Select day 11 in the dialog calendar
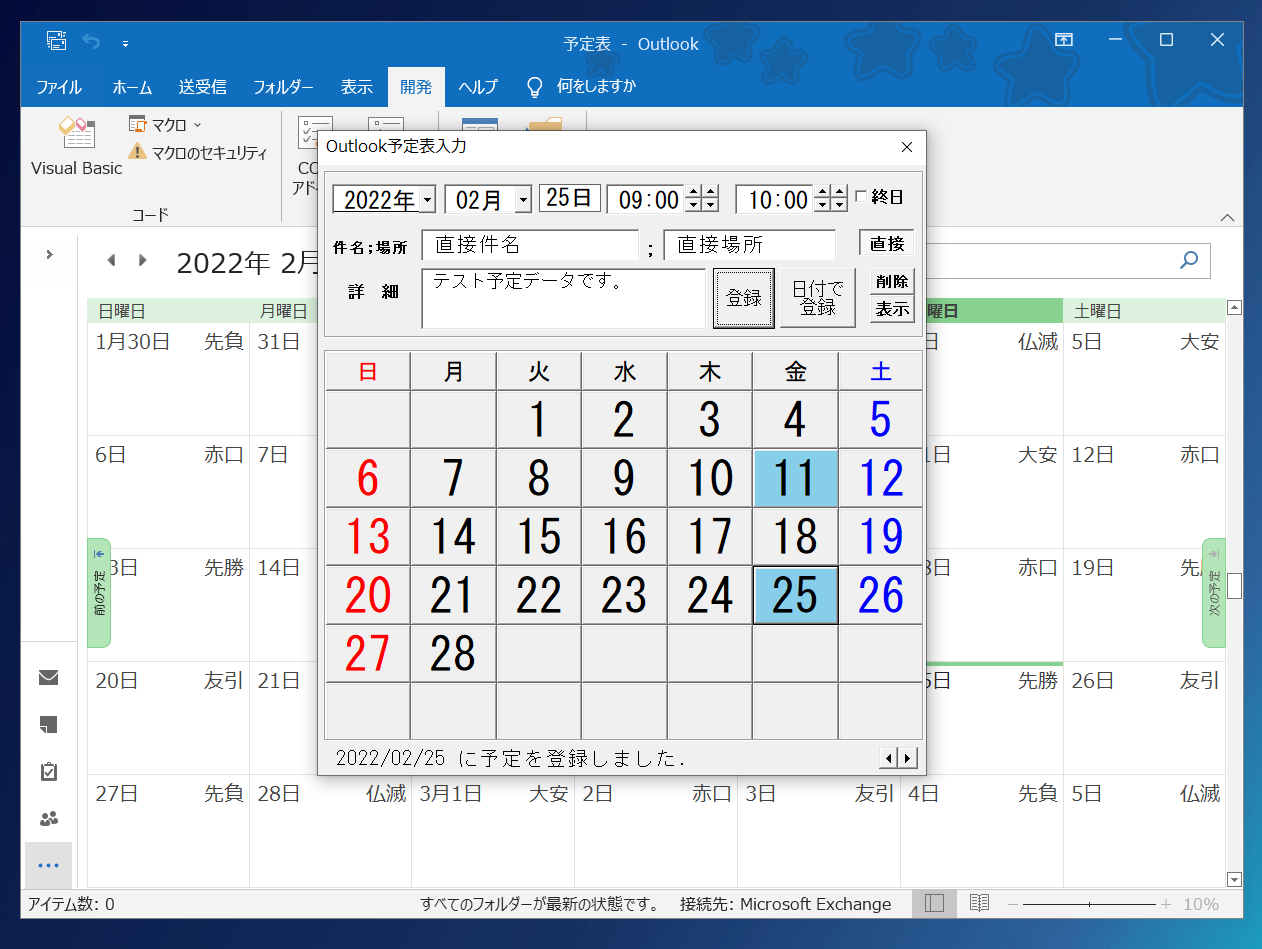 tap(795, 478)
